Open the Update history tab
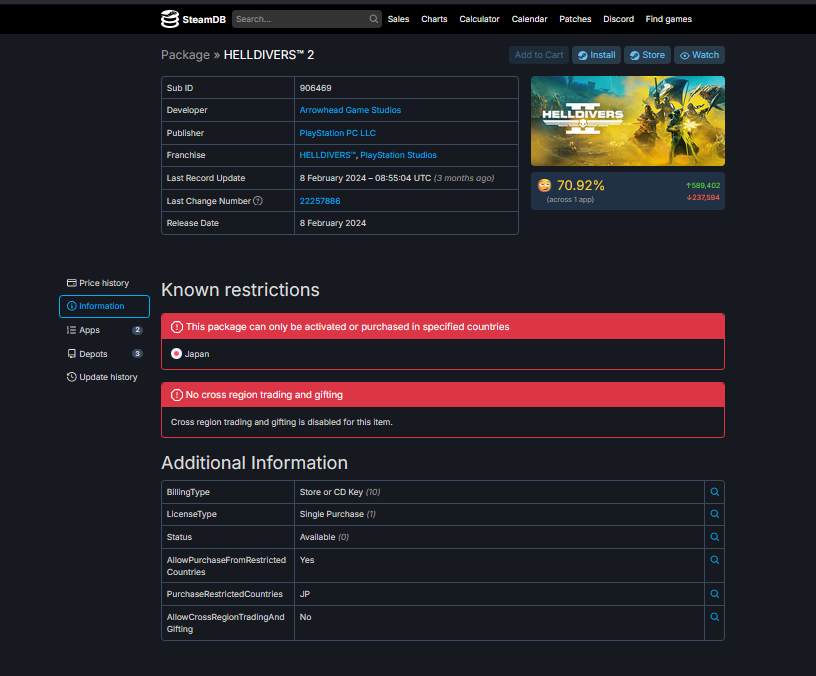 tap(103, 377)
